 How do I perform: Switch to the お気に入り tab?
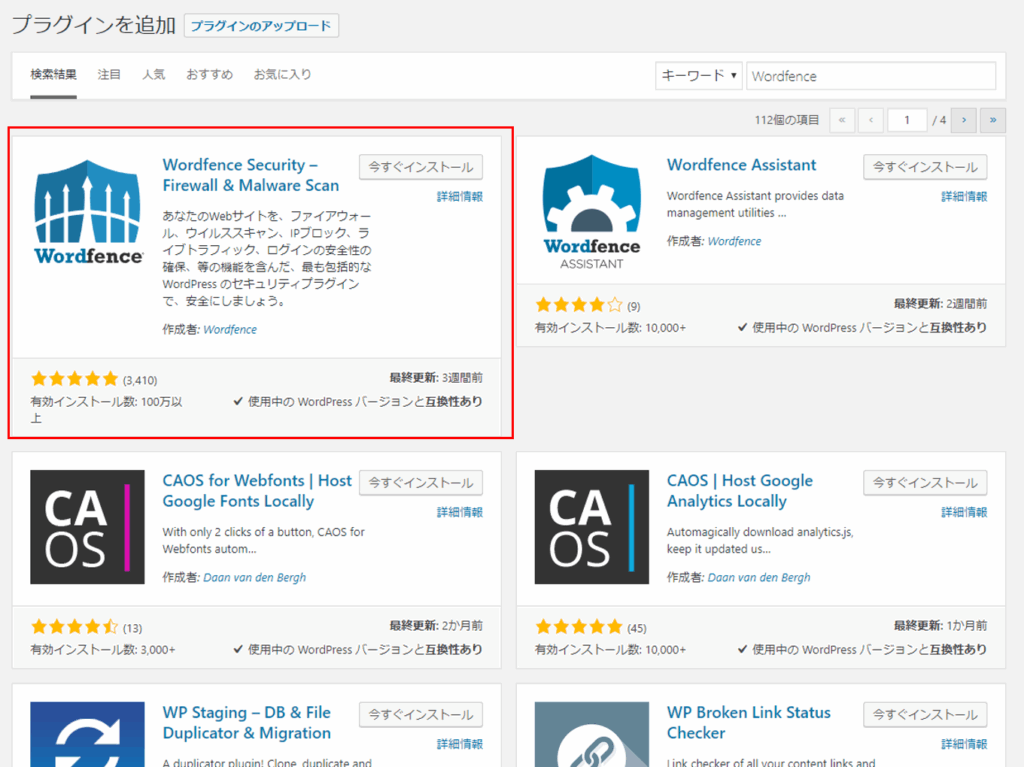coord(283,74)
